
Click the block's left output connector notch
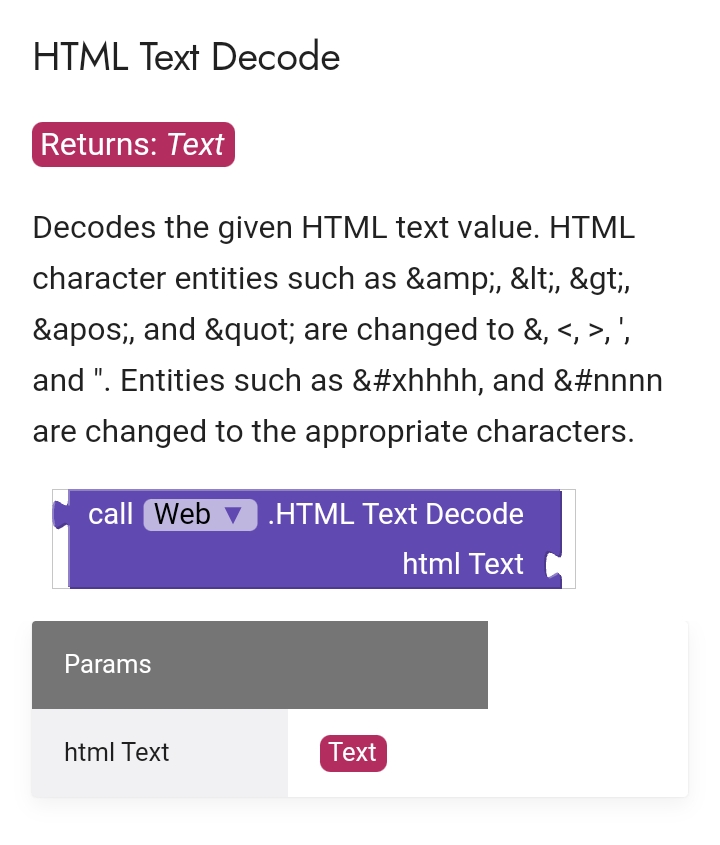point(61,514)
